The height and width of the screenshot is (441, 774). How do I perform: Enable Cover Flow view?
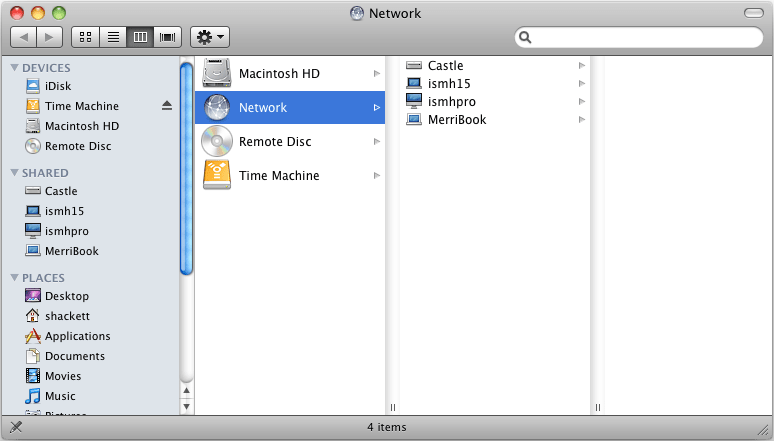pos(167,37)
